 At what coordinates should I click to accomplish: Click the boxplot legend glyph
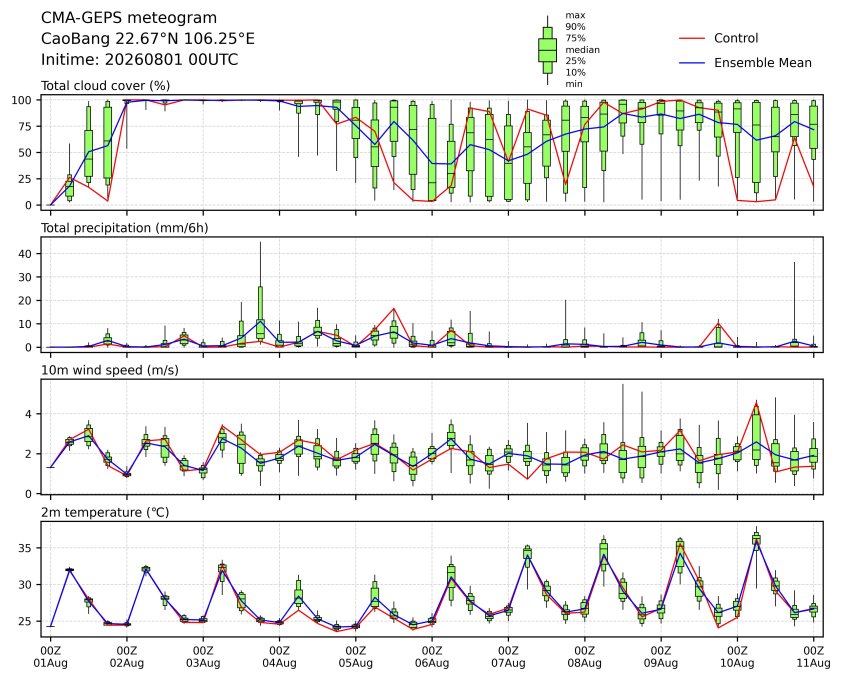pyautogui.click(x=547, y=50)
